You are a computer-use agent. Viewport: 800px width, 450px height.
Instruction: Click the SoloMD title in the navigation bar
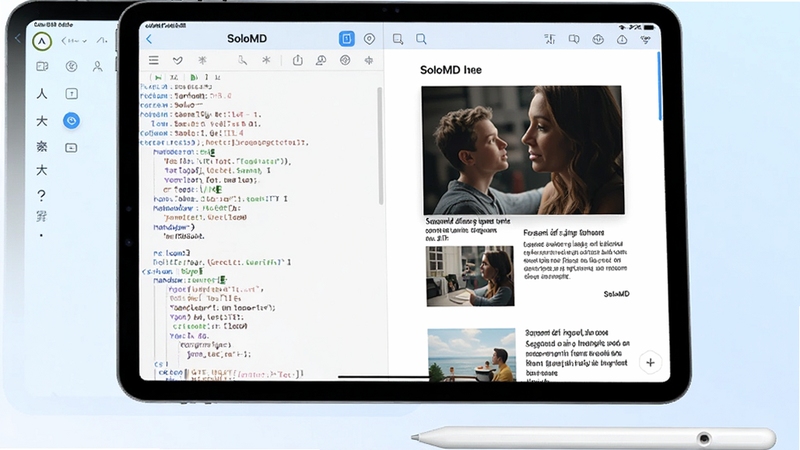tap(247, 39)
